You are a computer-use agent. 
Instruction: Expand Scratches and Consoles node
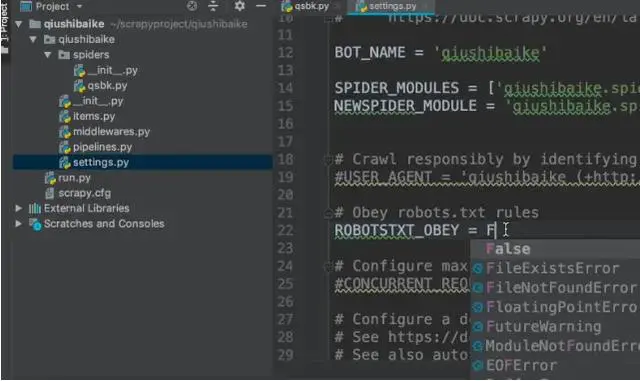click(18, 224)
